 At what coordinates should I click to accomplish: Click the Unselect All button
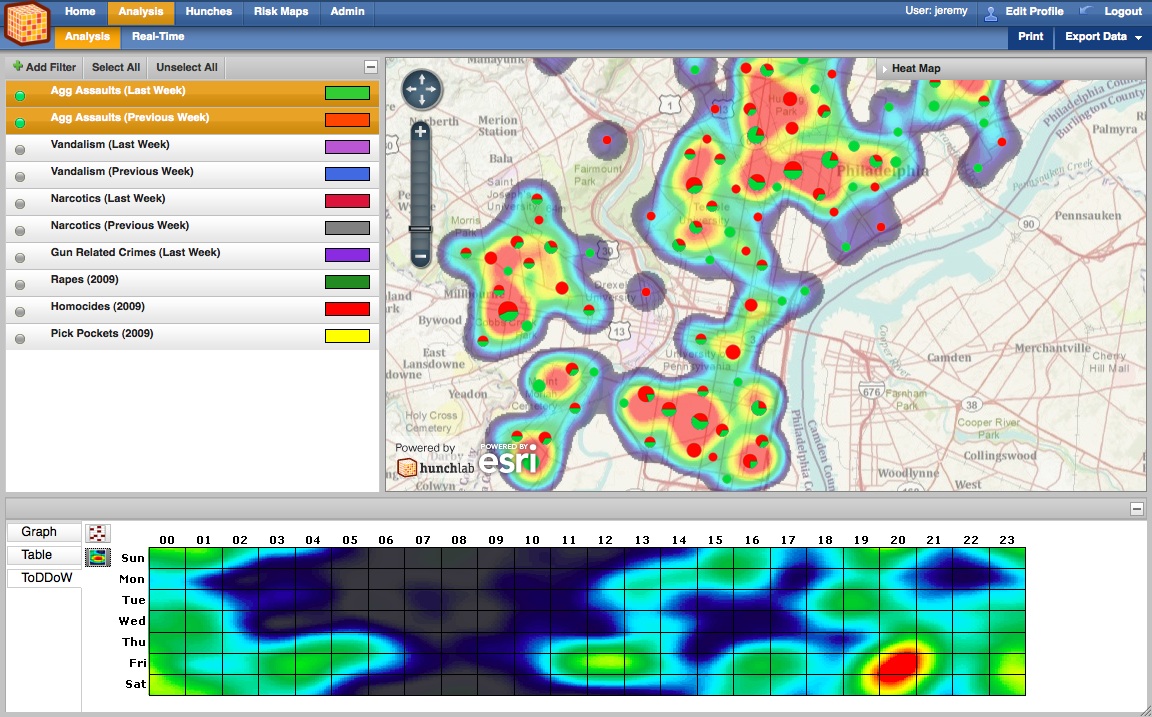pyautogui.click(x=186, y=68)
